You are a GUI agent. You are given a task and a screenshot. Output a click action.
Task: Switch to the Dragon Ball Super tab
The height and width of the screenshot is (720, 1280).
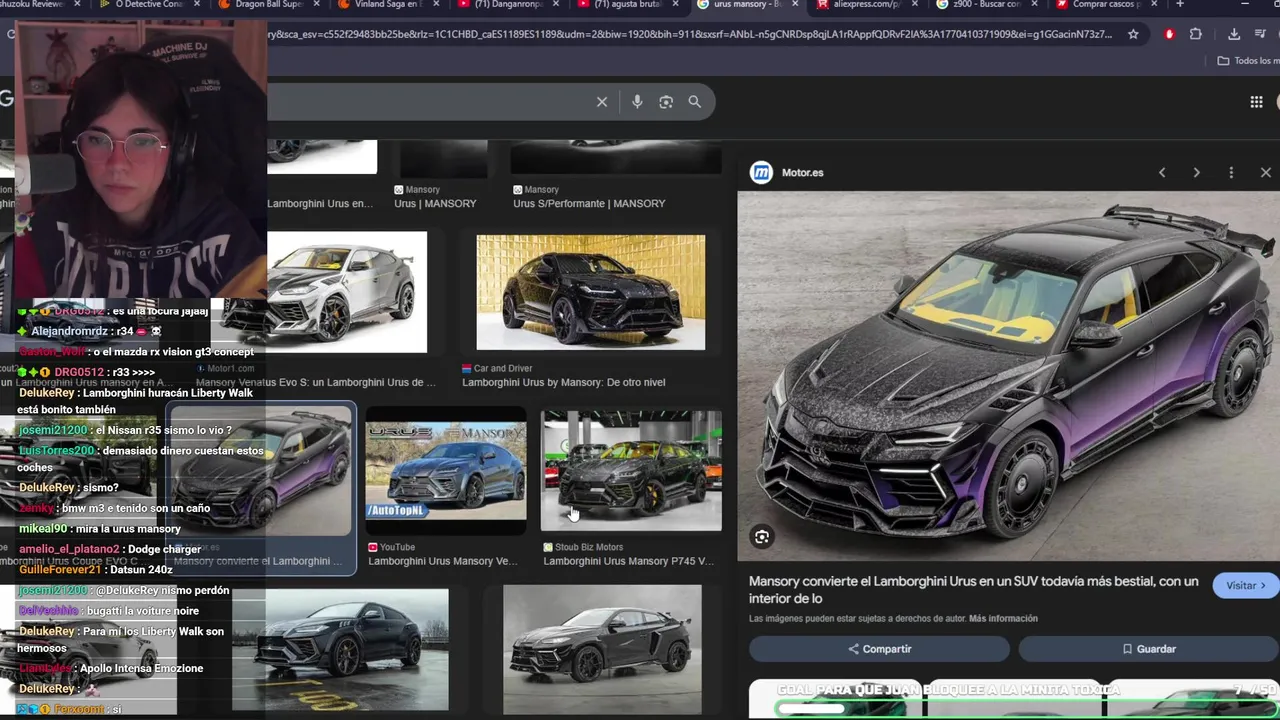click(x=267, y=5)
